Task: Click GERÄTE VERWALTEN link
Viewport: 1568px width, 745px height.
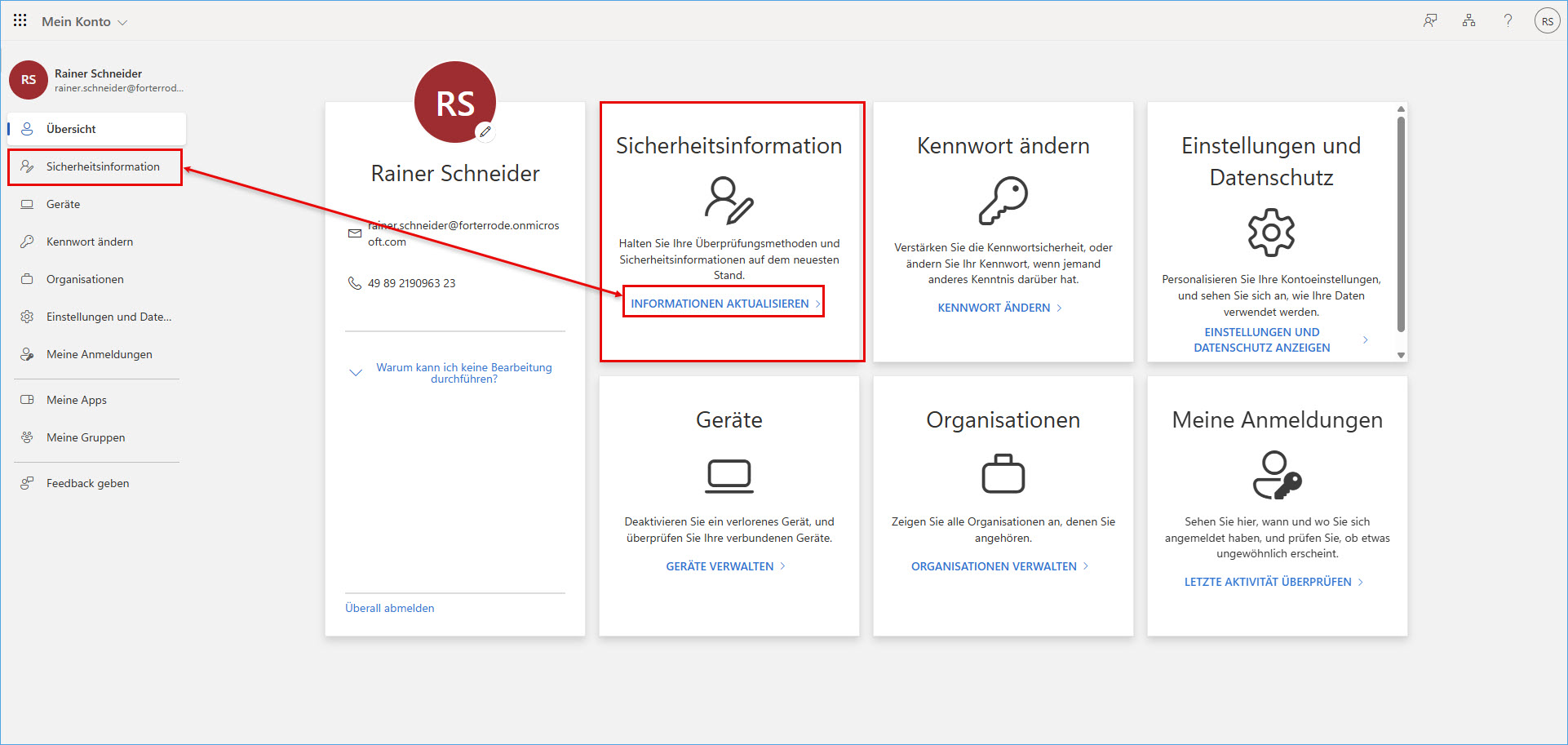Action: (720, 566)
